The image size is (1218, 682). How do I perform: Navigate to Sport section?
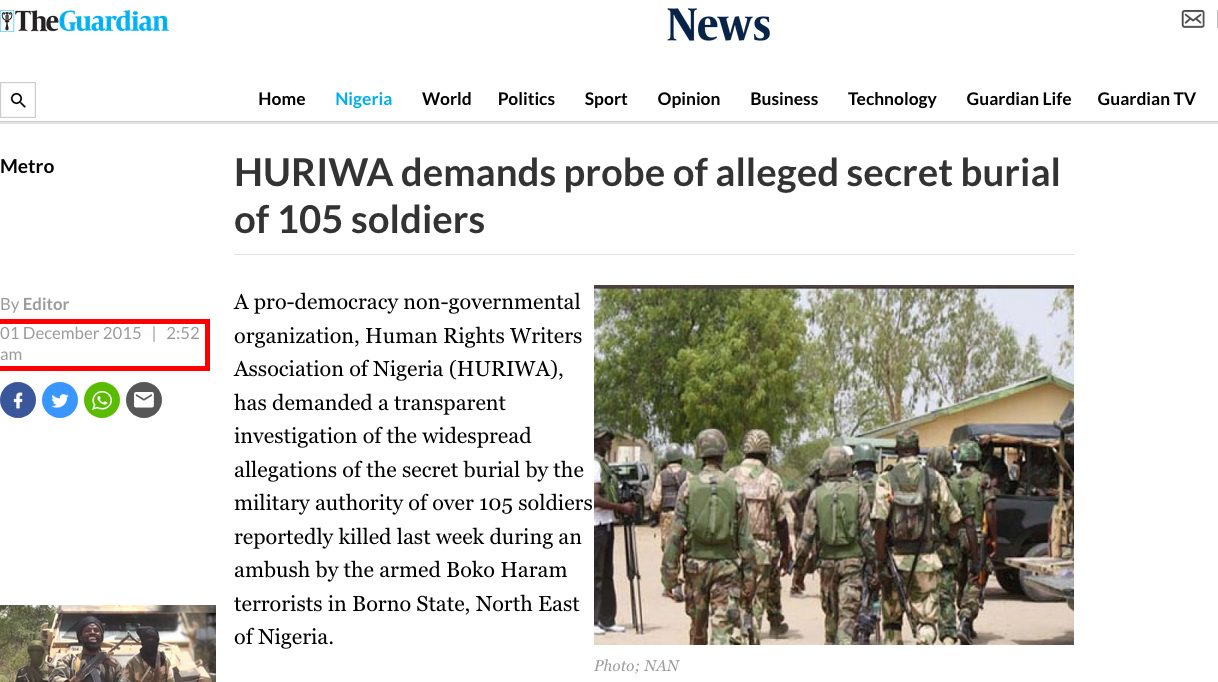pyautogui.click(x=606, y=99)
